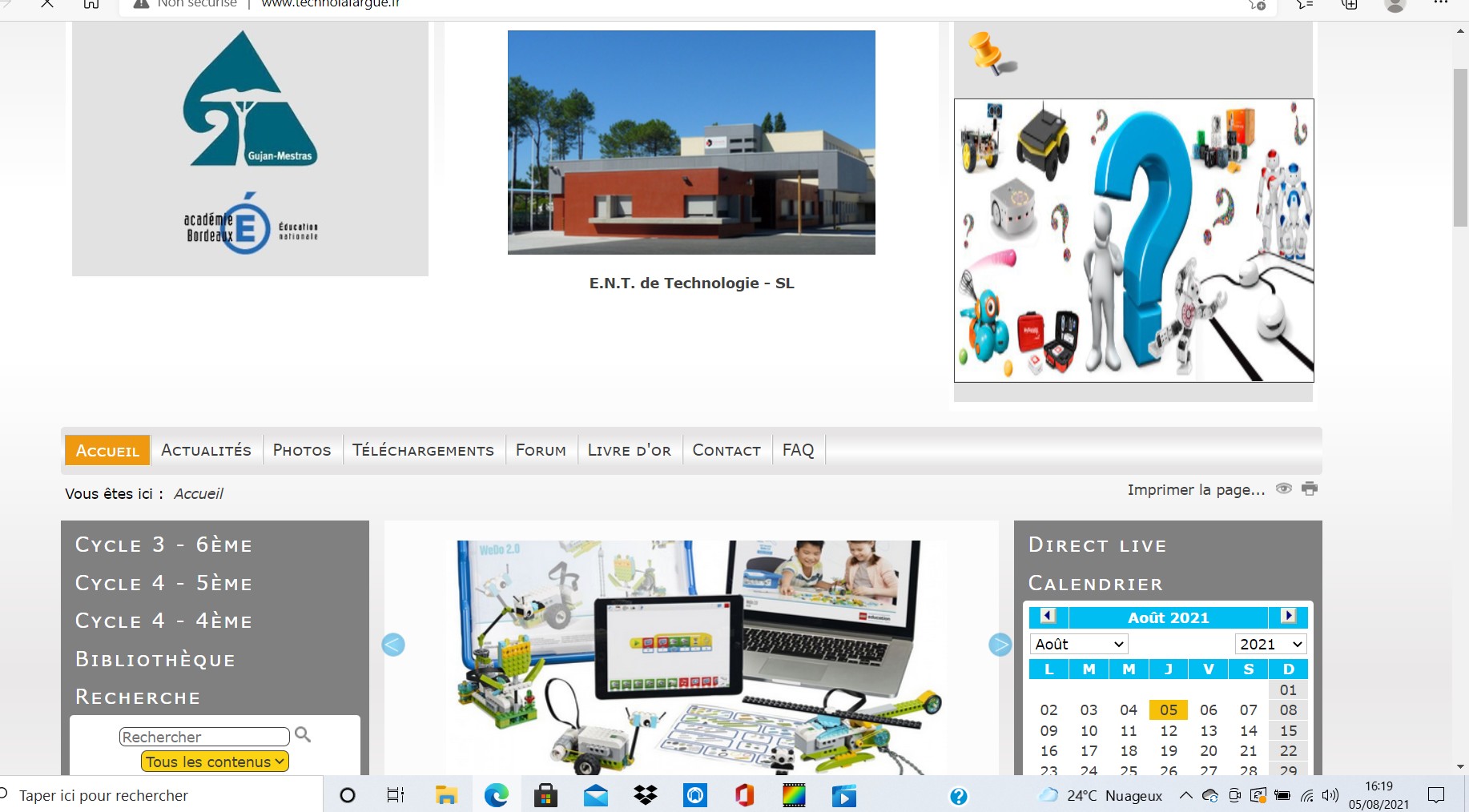Screen dimensions: 1469x812
Task: Open Tous les contenus dropdown
Action: pyautogui.click(x=215, y=762)
